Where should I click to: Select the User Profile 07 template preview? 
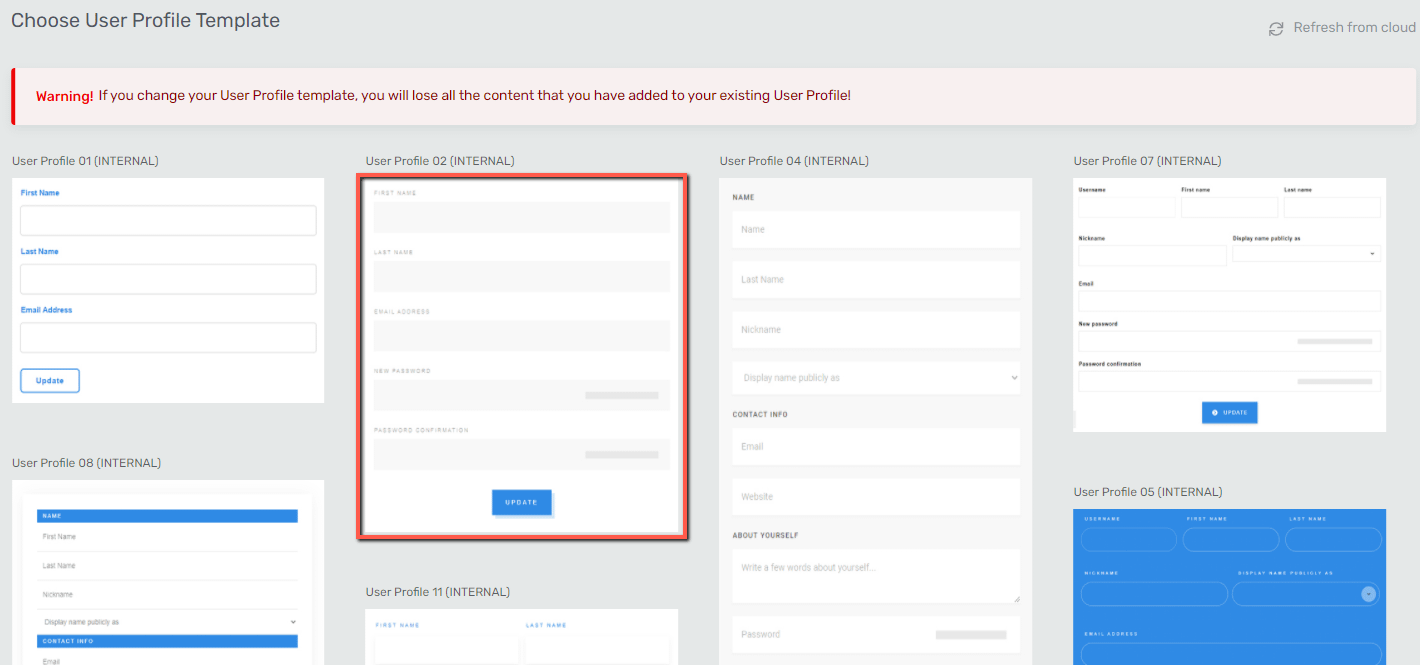pyautogui.click(x=1229, y=305)
